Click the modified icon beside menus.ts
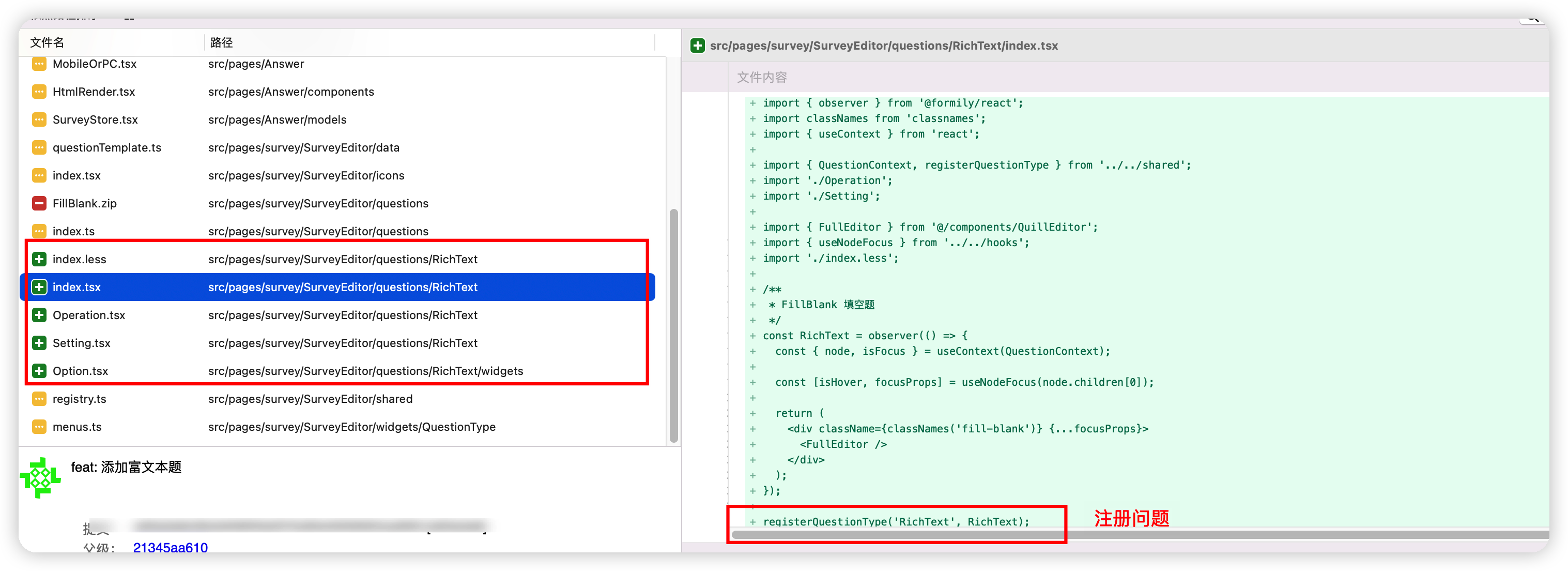Image resolution: width=1568 pixels, height=571 pixels. coord(39,427)
